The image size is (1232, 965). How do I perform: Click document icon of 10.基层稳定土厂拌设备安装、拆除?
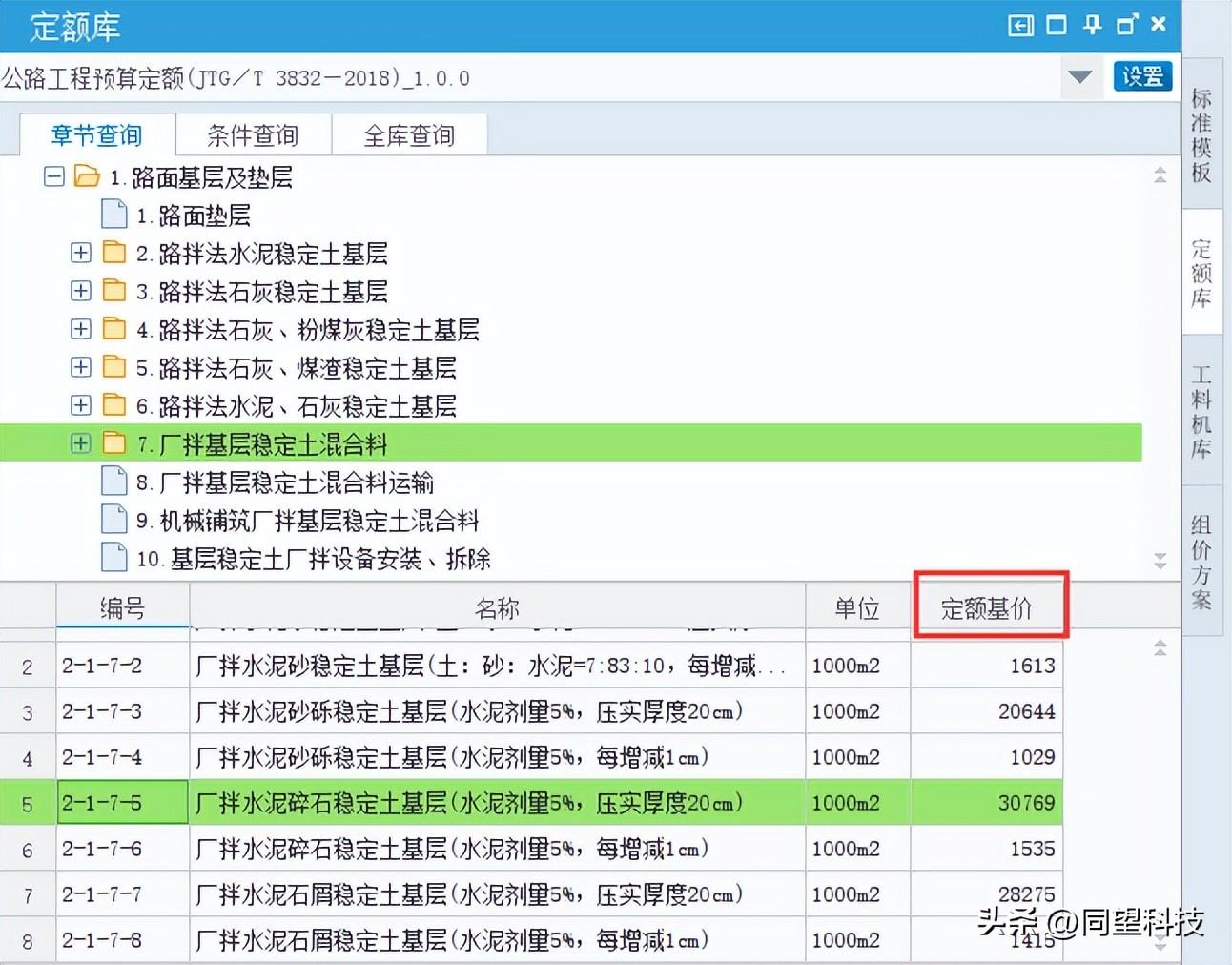[113, 557]
